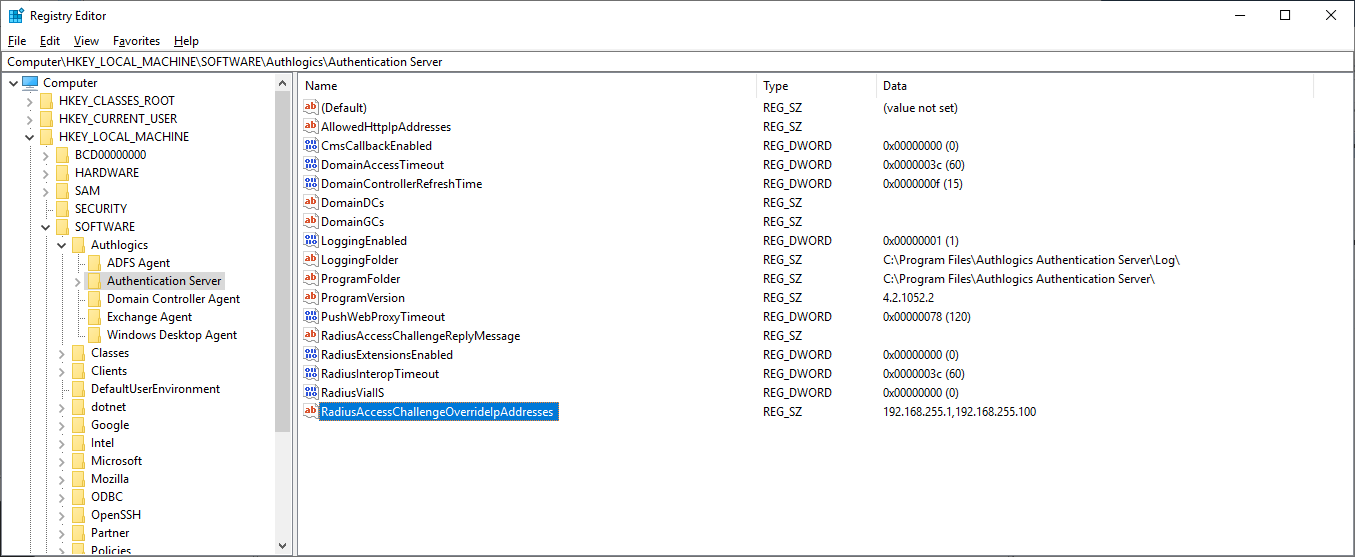Click the data value 192.168.255.1,192.168.255.100
This screenshot has width=1355, height=557.
959,412
